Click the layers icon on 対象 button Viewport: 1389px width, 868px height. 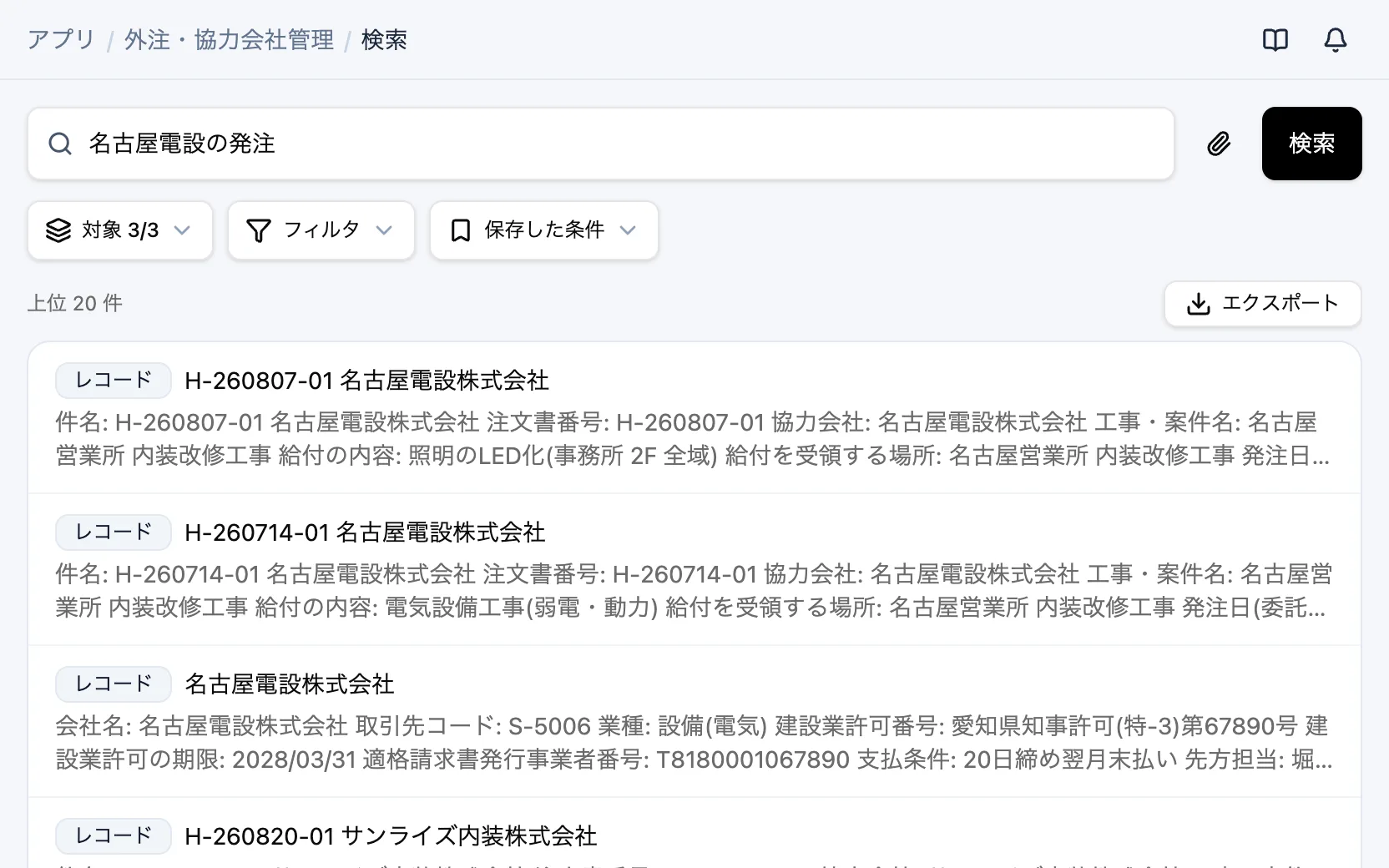coord(58,230)
